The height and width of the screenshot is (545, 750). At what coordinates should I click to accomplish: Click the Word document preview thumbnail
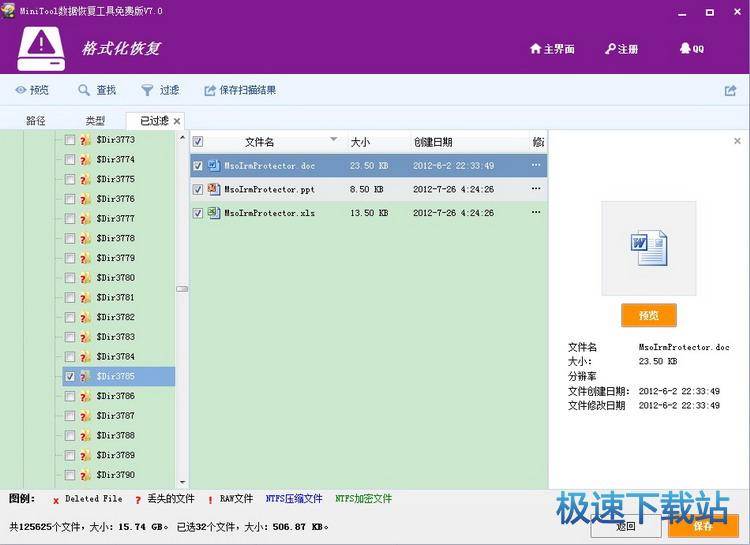click(x=649, y=248)
